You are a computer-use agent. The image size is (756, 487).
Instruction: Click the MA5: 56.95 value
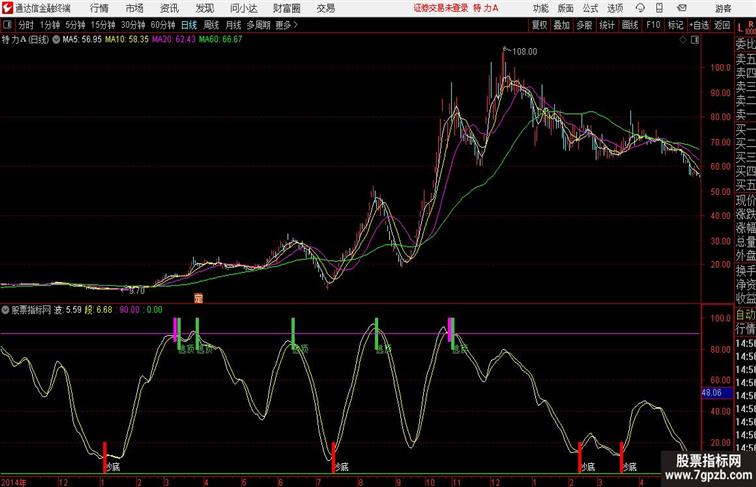click(x=82, y=40)
